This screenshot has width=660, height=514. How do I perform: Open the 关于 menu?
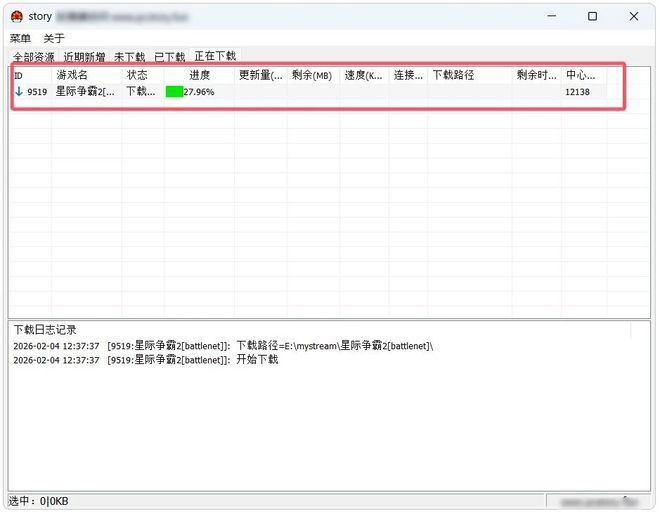click(x=54, y=38)
